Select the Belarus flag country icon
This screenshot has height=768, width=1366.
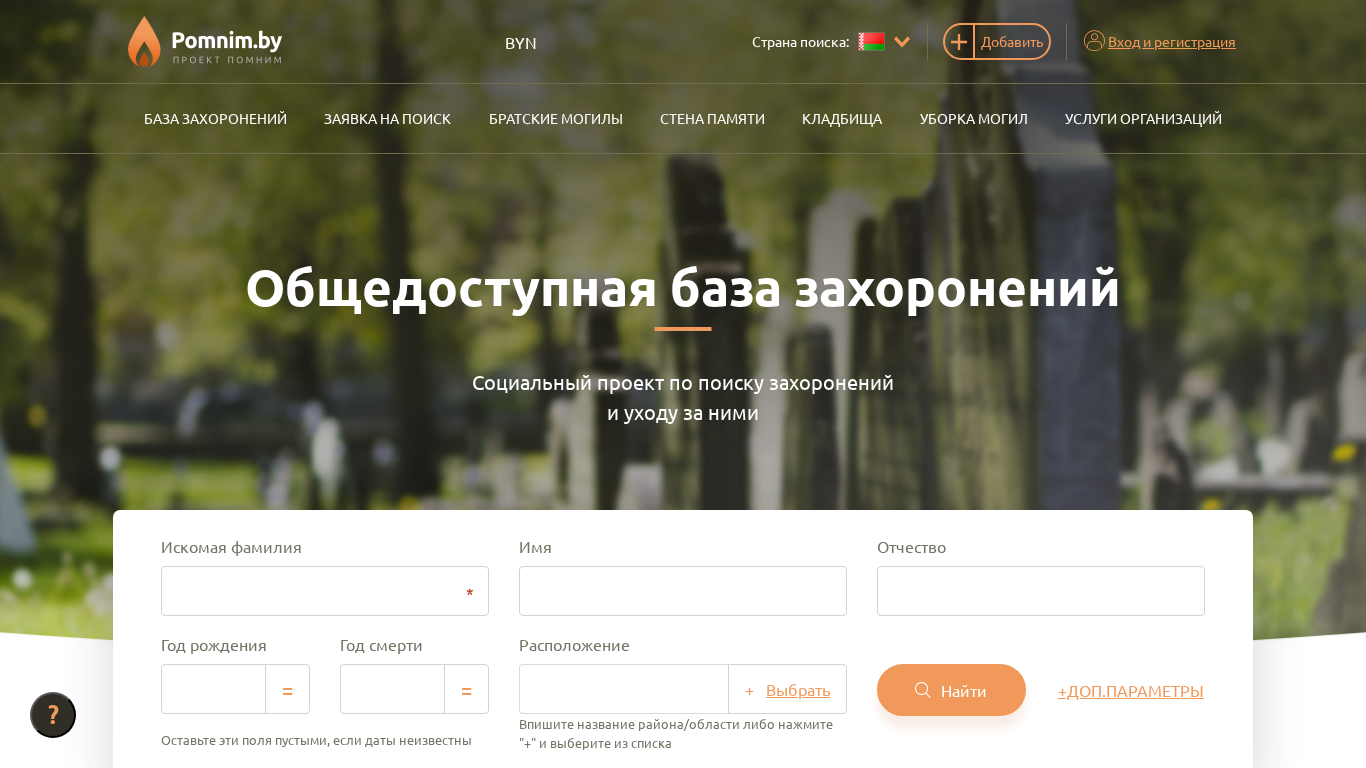pyautogui.click(x=871, y=42)
